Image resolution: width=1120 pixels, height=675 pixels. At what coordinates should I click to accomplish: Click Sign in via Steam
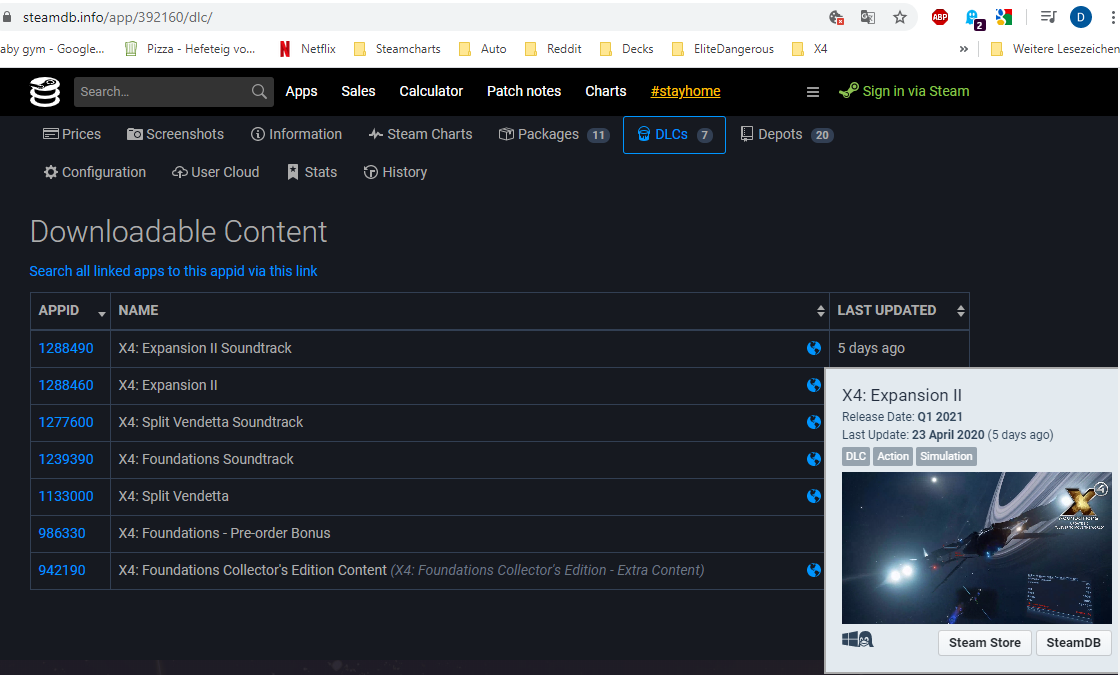point(904,91)
